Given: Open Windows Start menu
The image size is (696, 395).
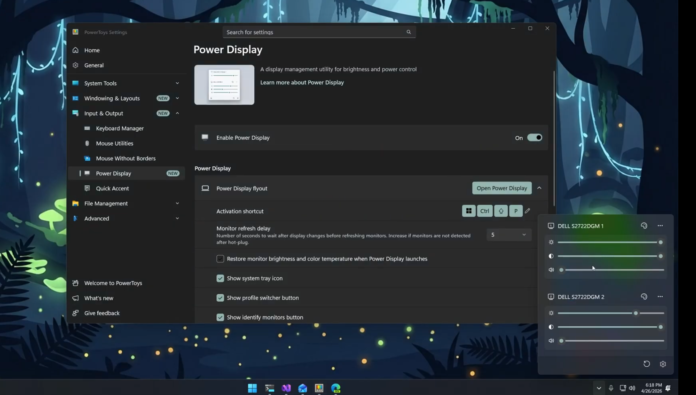Looking at the screenshot, I should click(x=252, y=388).
